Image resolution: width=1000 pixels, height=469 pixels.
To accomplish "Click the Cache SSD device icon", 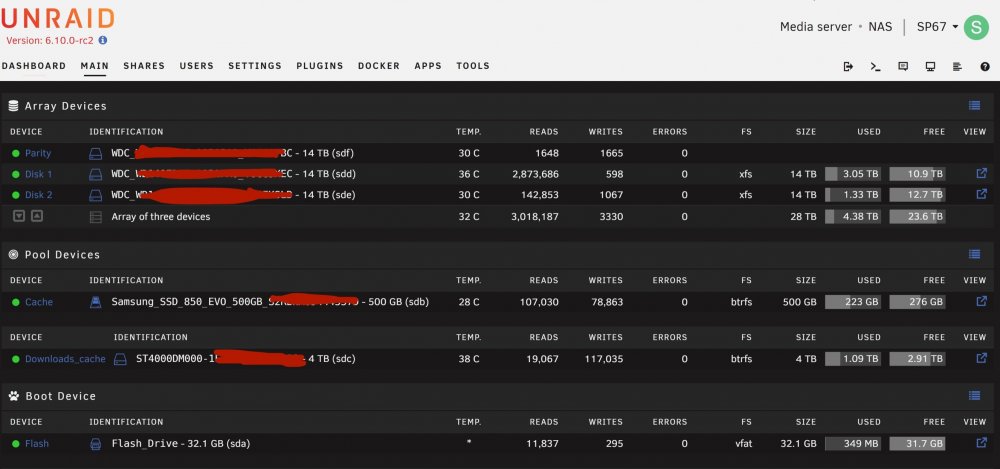I will point(96,302).
